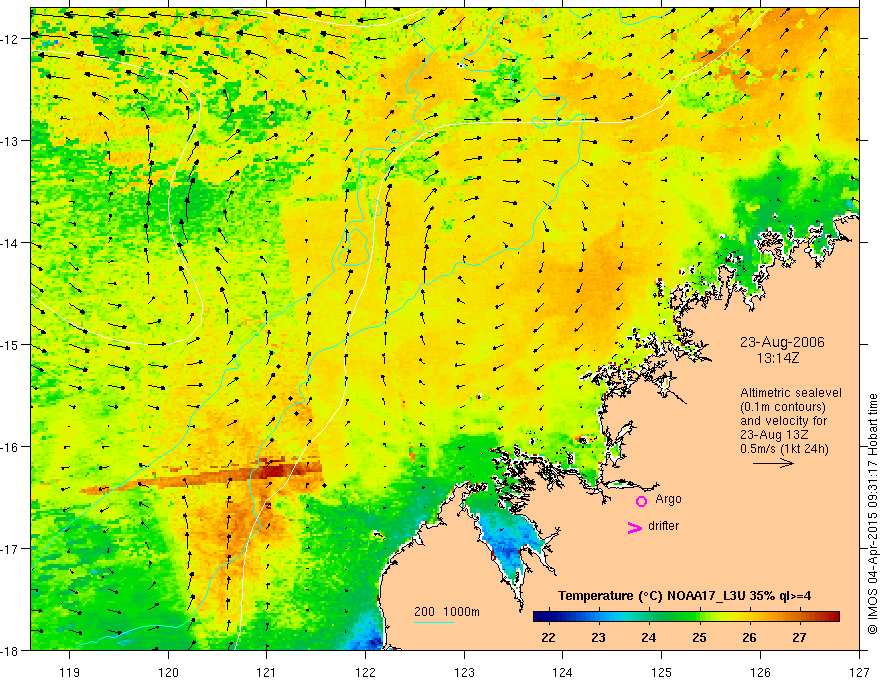Click the longitude axis label 126
The height and width of the screenshot is (680, 880).
click(x=760, y=672)
